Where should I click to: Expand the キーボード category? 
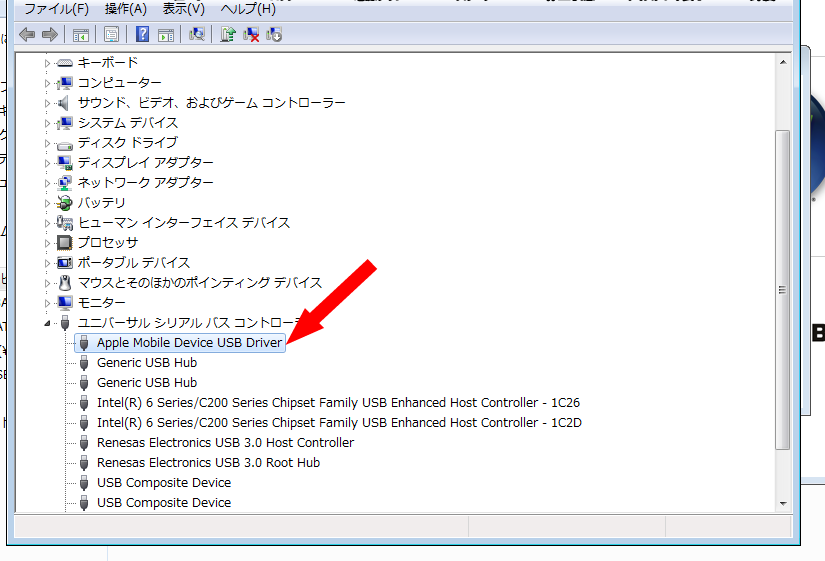(47, 63)
